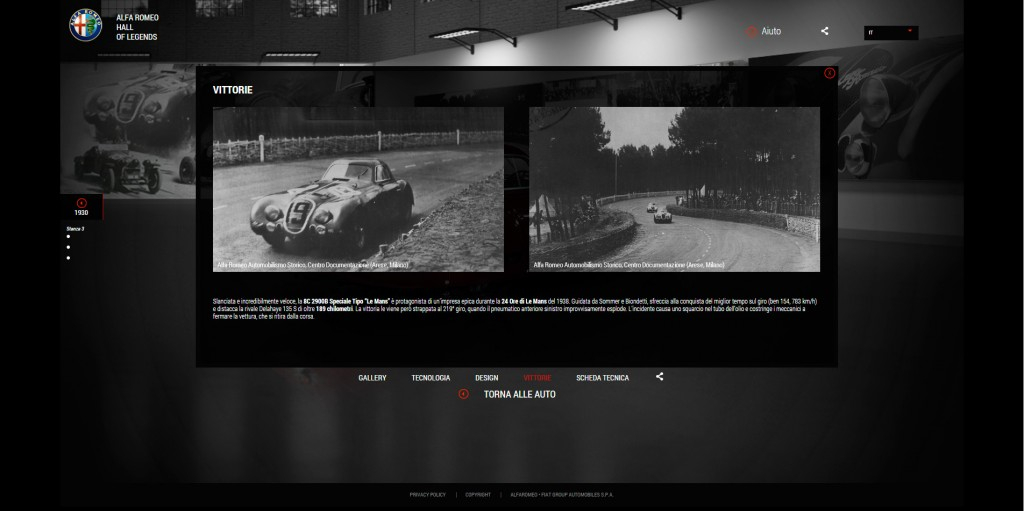
Task: Switch to the Tecnologia tab
Action: point(430,378)
